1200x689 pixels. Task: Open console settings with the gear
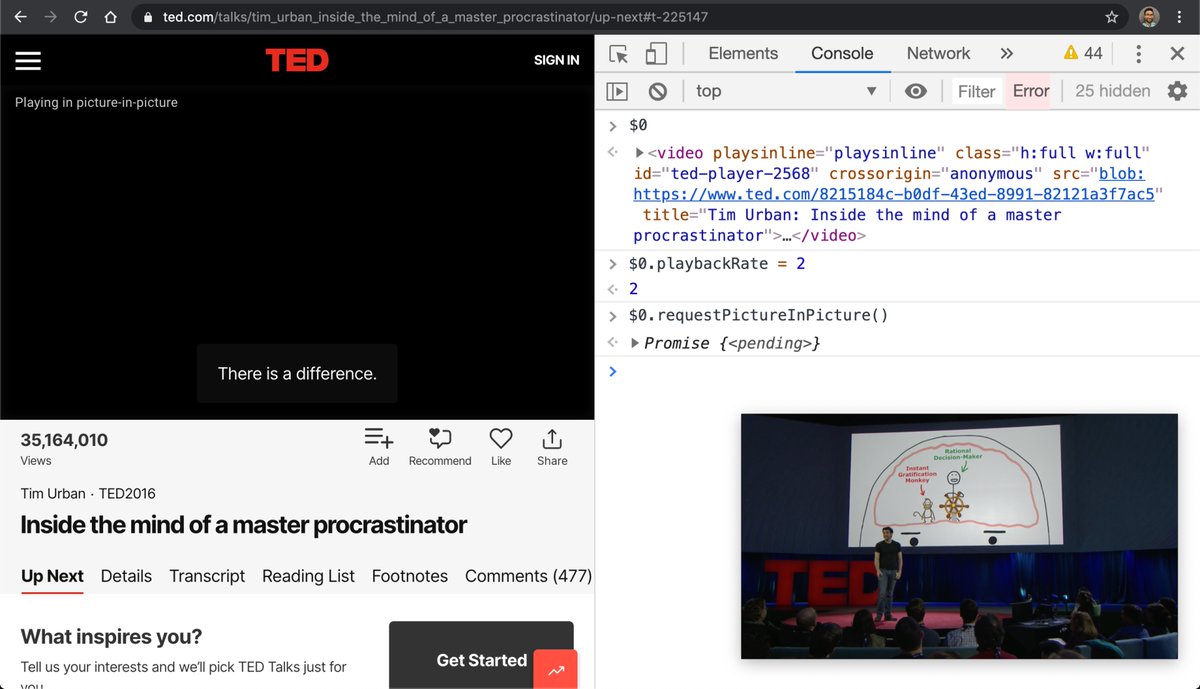pyautogui.click(x=1177, y=91)
